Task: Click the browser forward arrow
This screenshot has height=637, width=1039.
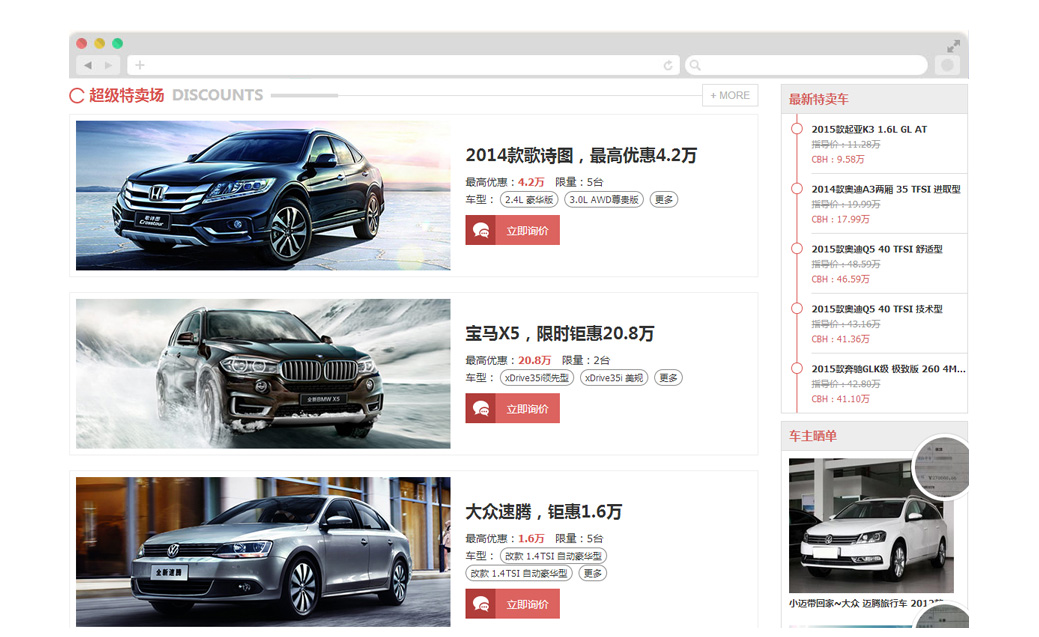Action: point(109,65)
